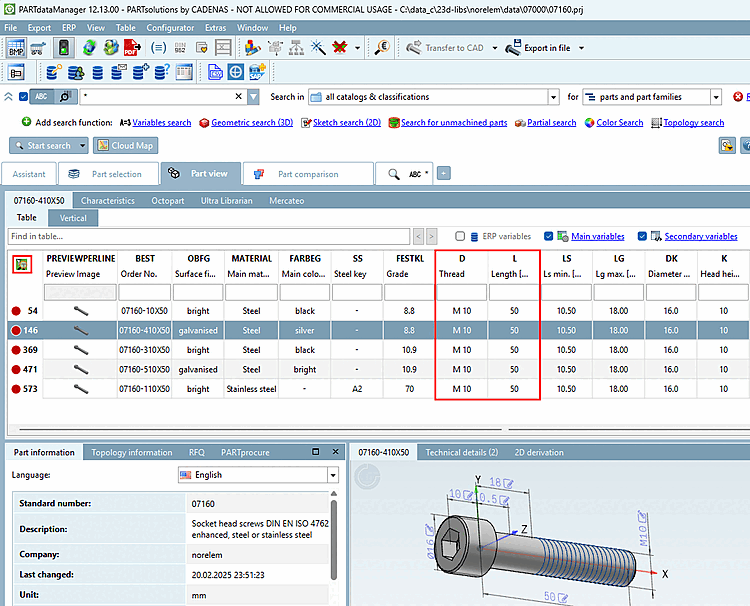Expand the Search in catalogs dropdown
This screenshot has width=750, height=606.
(x=553, y=97)
